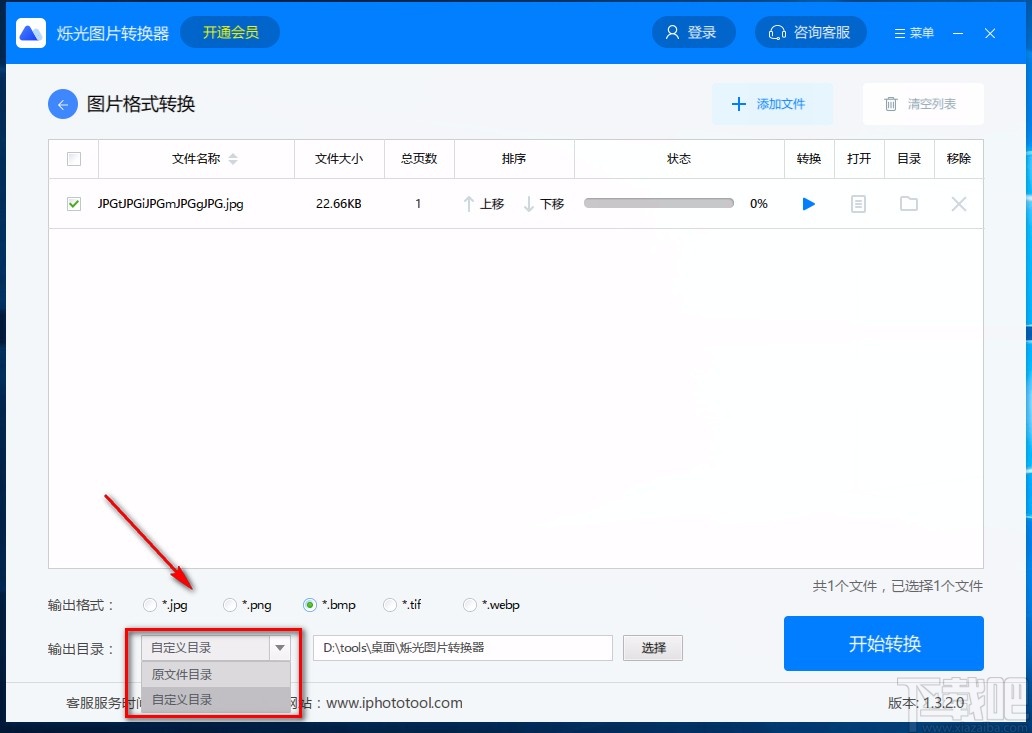The height and width of the screenshot is (733, 1032).
Task: Collapse the output directory dropdown arrow
Action: click(x=280, y=647)
